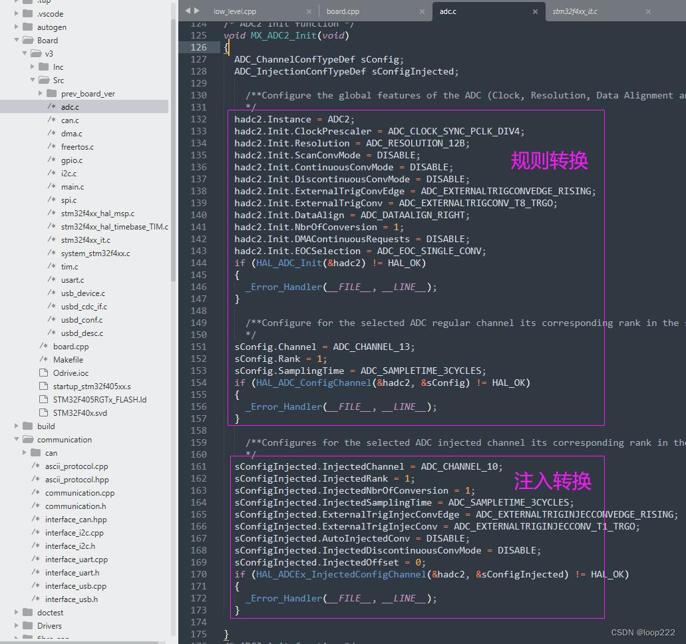Open tim.c file
686x644 pixels.
(69, 266)
